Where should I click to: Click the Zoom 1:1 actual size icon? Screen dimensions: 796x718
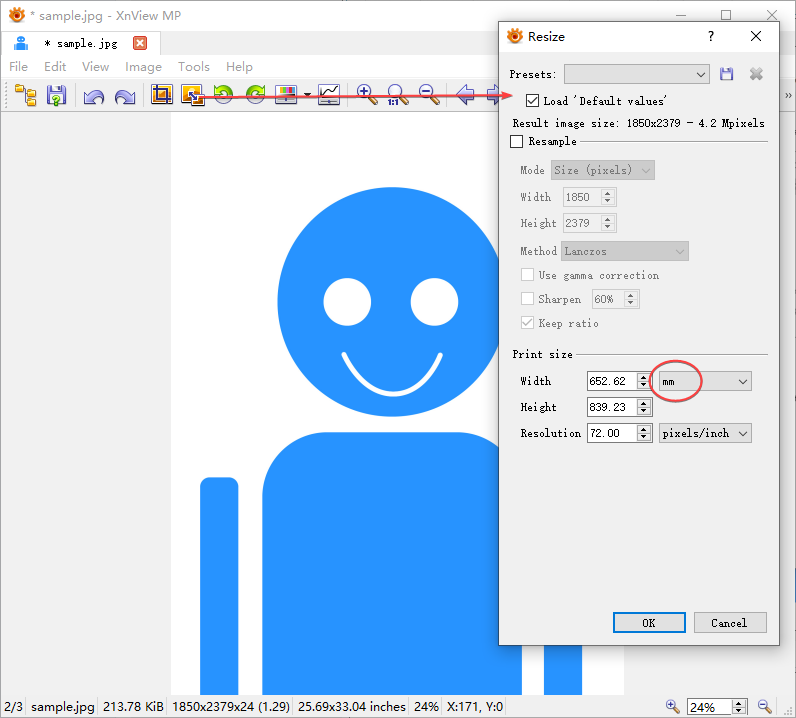[397, 95]
